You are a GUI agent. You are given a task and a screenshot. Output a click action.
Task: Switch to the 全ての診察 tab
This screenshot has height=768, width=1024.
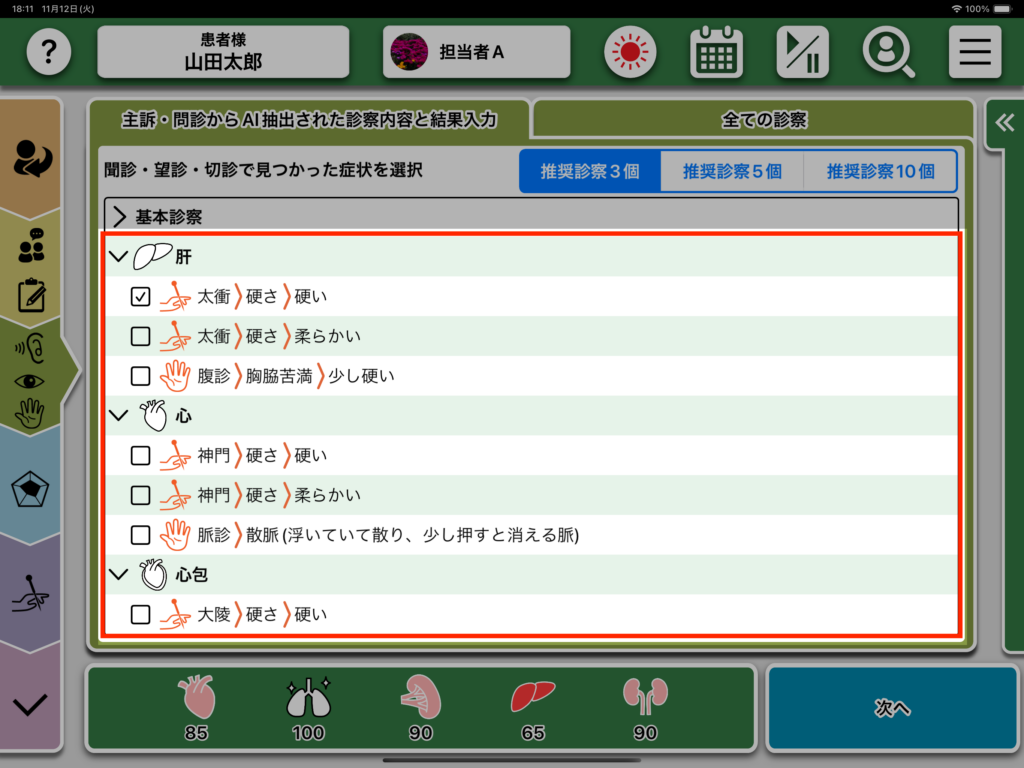tap(763, 120)
